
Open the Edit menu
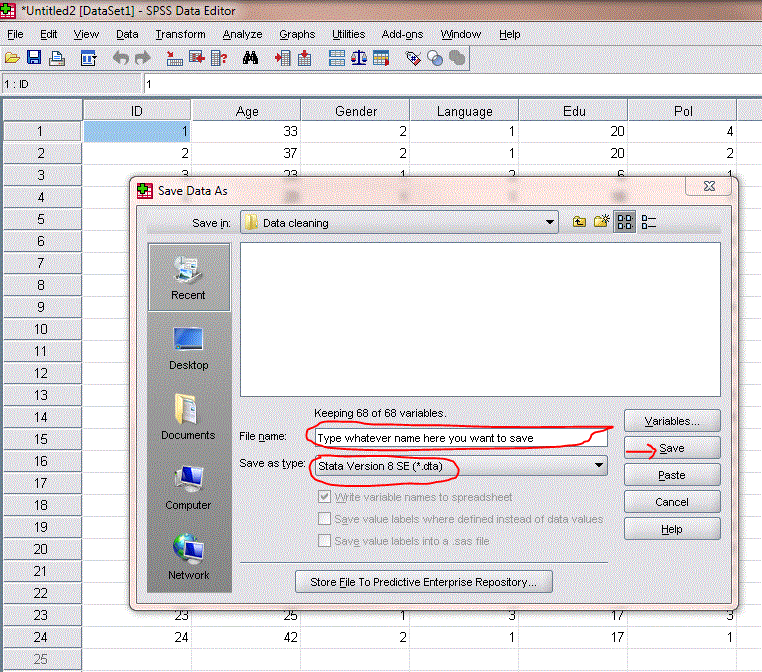pos(48,34)
